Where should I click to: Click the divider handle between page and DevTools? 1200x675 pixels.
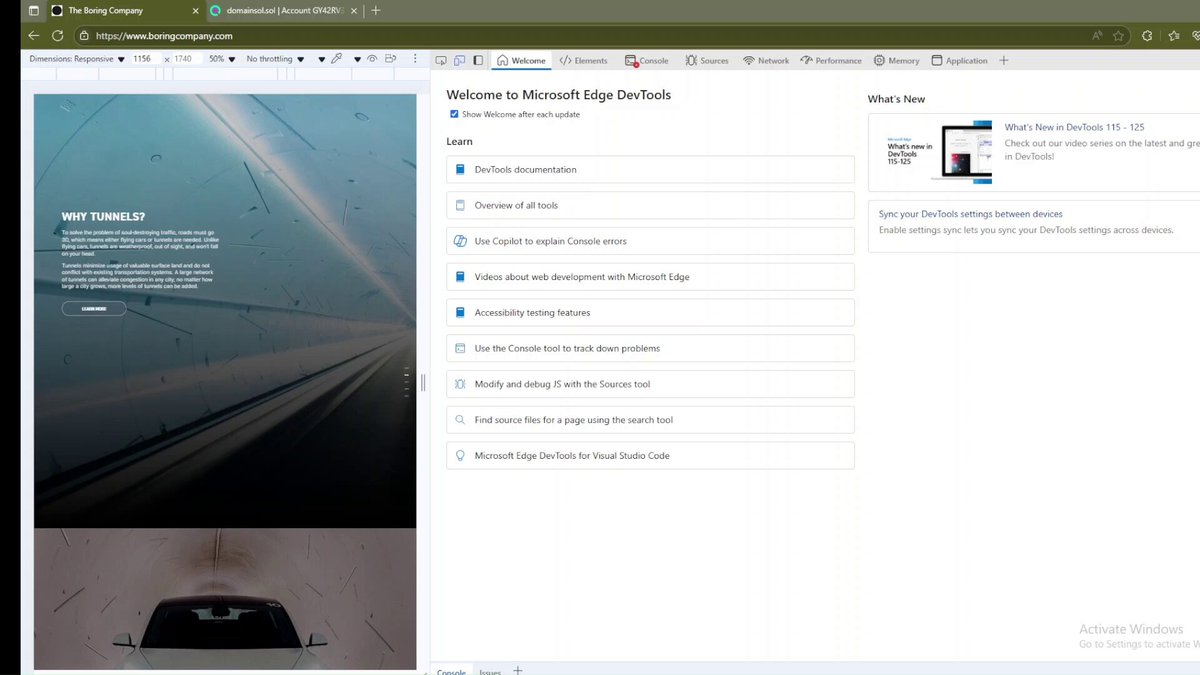tap(423, 382)
